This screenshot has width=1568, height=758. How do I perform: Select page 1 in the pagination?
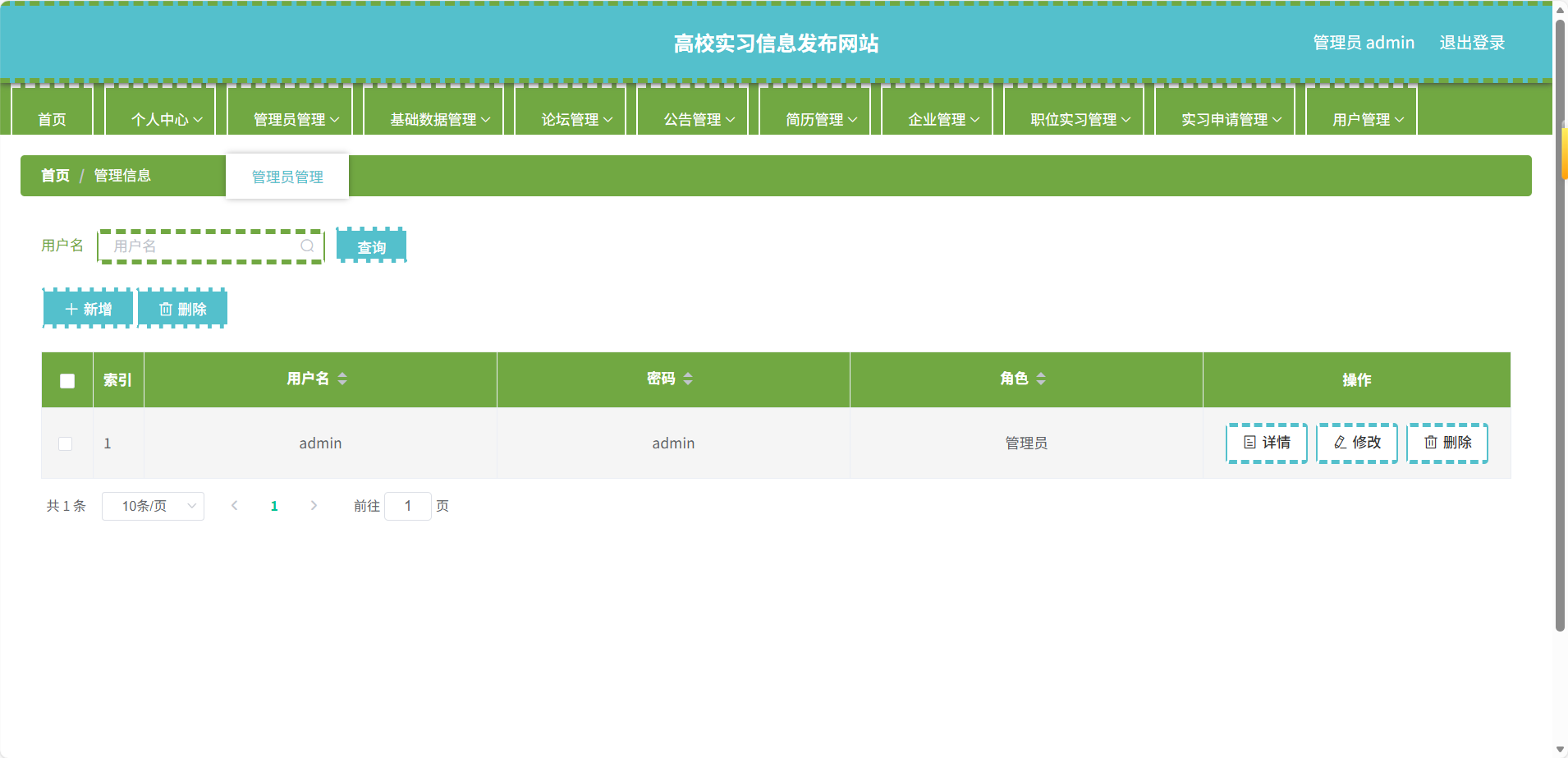tap(274, 506)
